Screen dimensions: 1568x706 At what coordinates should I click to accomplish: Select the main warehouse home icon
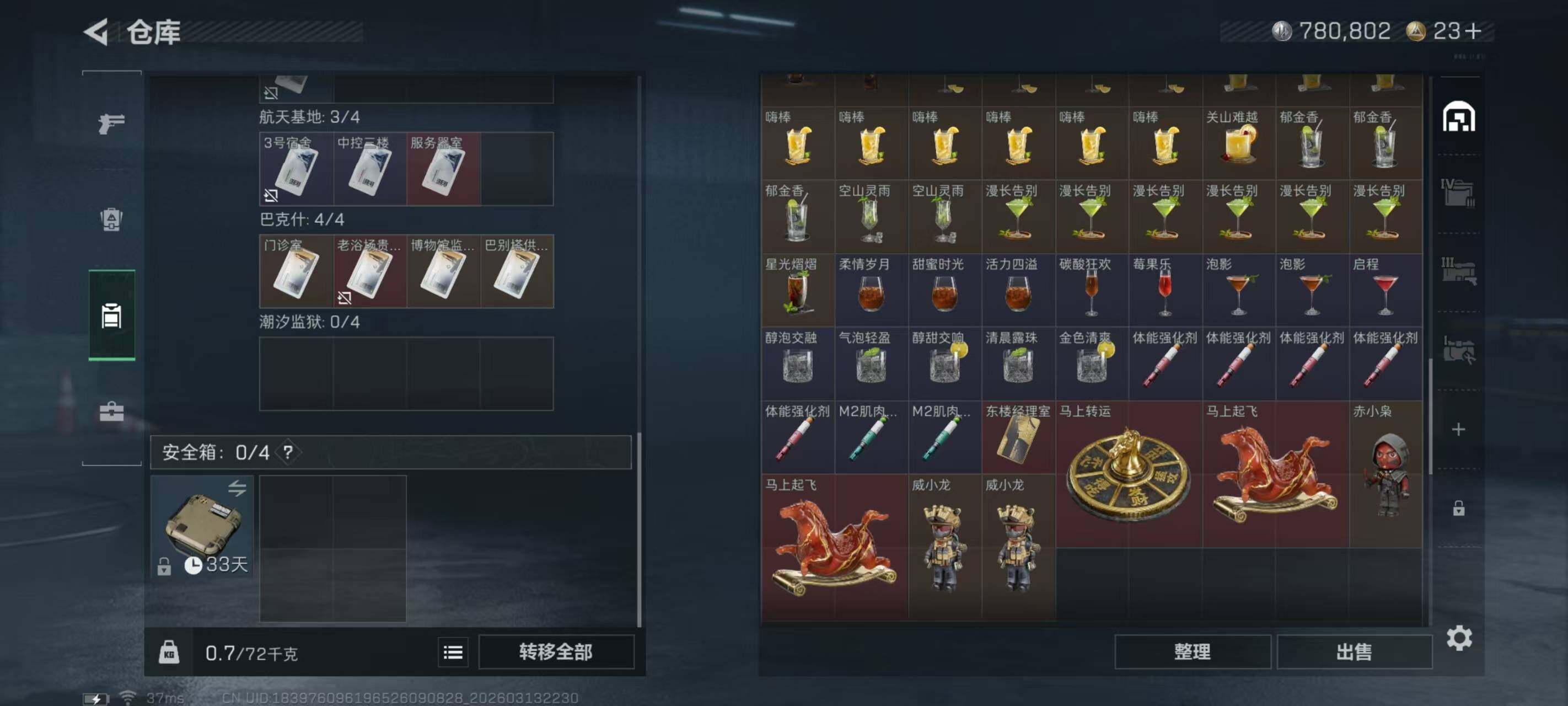(x=1458, y=117)
